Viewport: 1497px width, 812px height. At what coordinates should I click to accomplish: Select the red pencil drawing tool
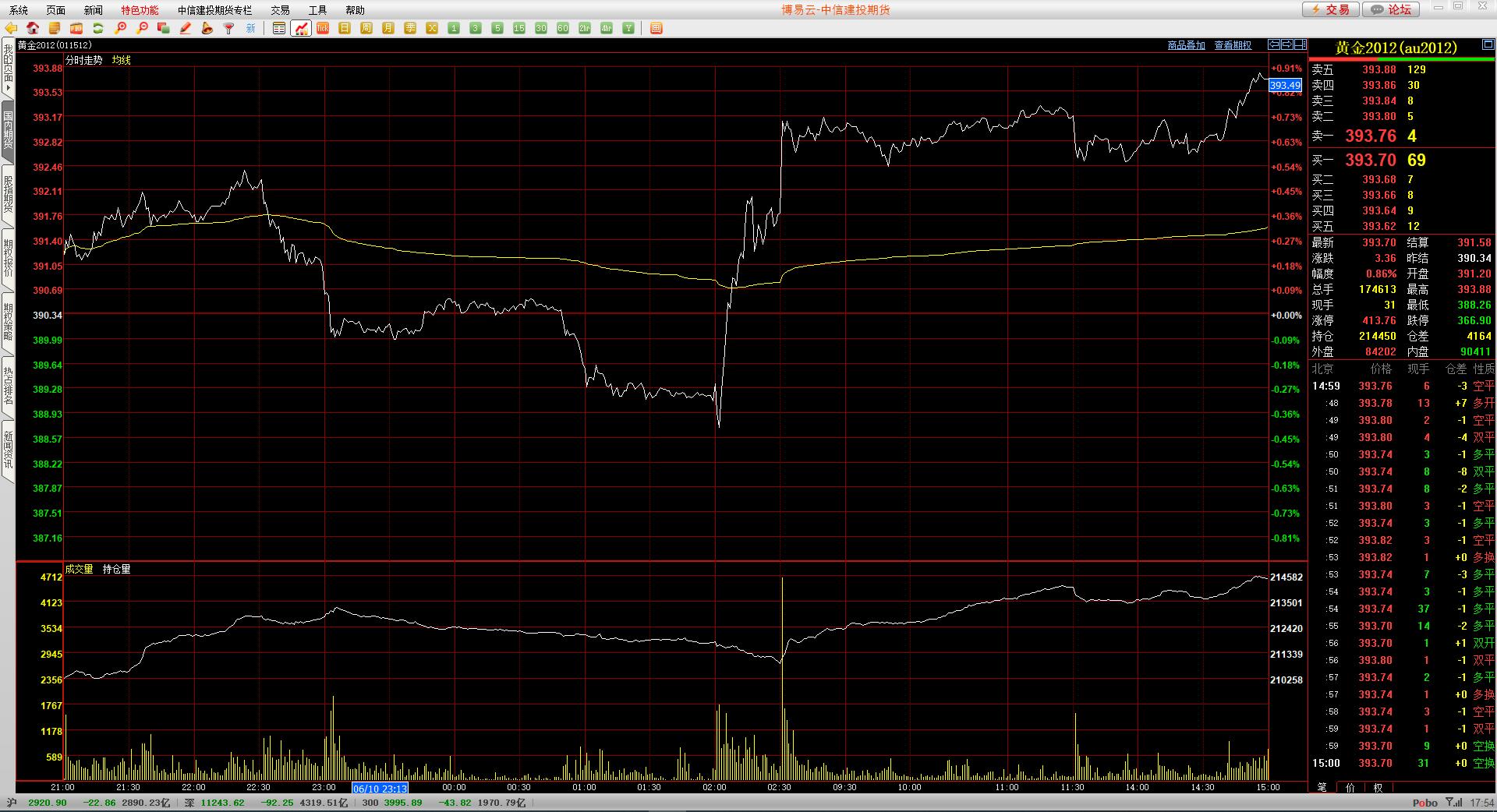[x=186, y=28]
